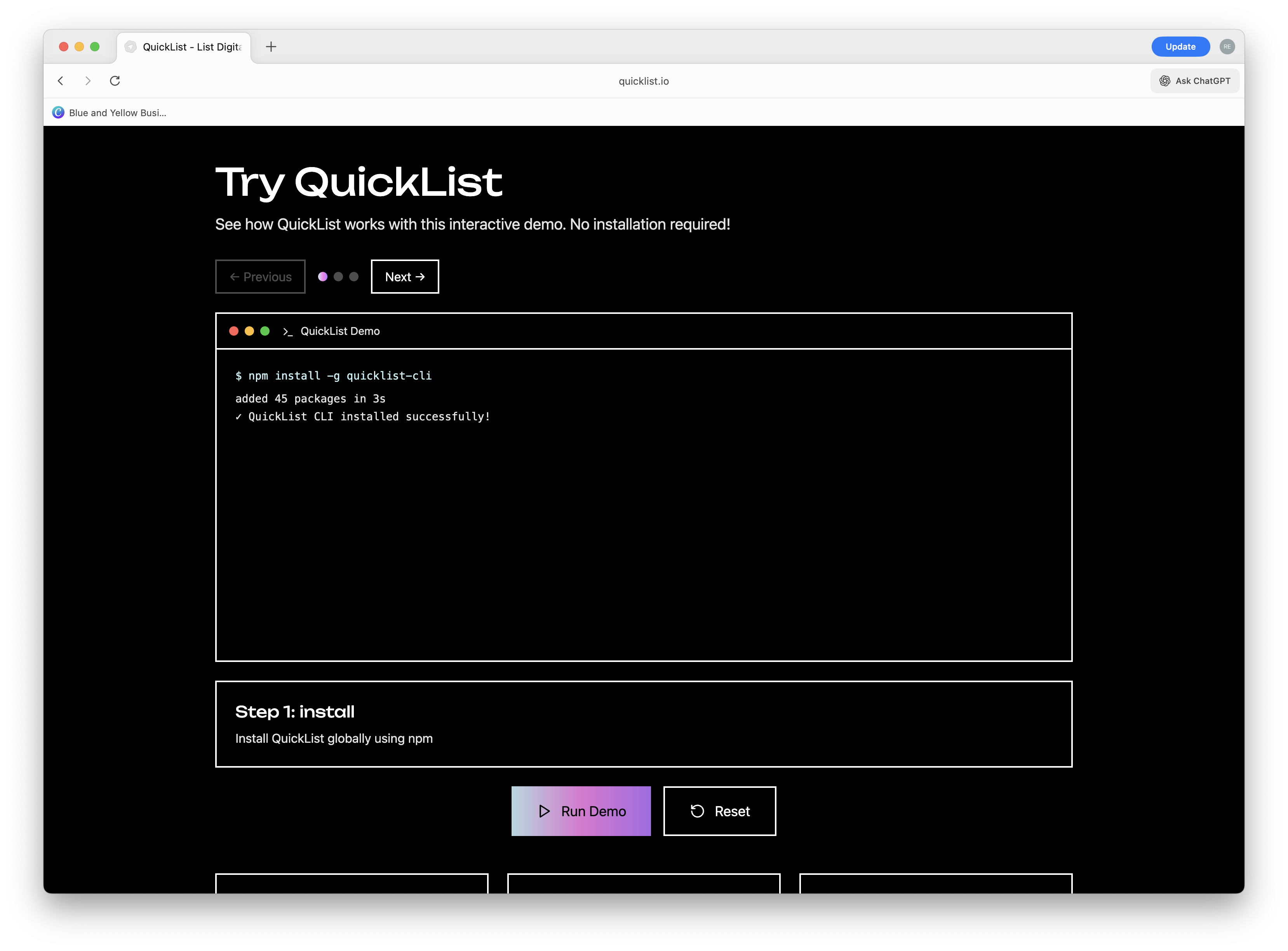Open the Blue and Yellow bookmark
Image resolution: width=1288 pixels, height=951 pixels.
coord(110,112)
